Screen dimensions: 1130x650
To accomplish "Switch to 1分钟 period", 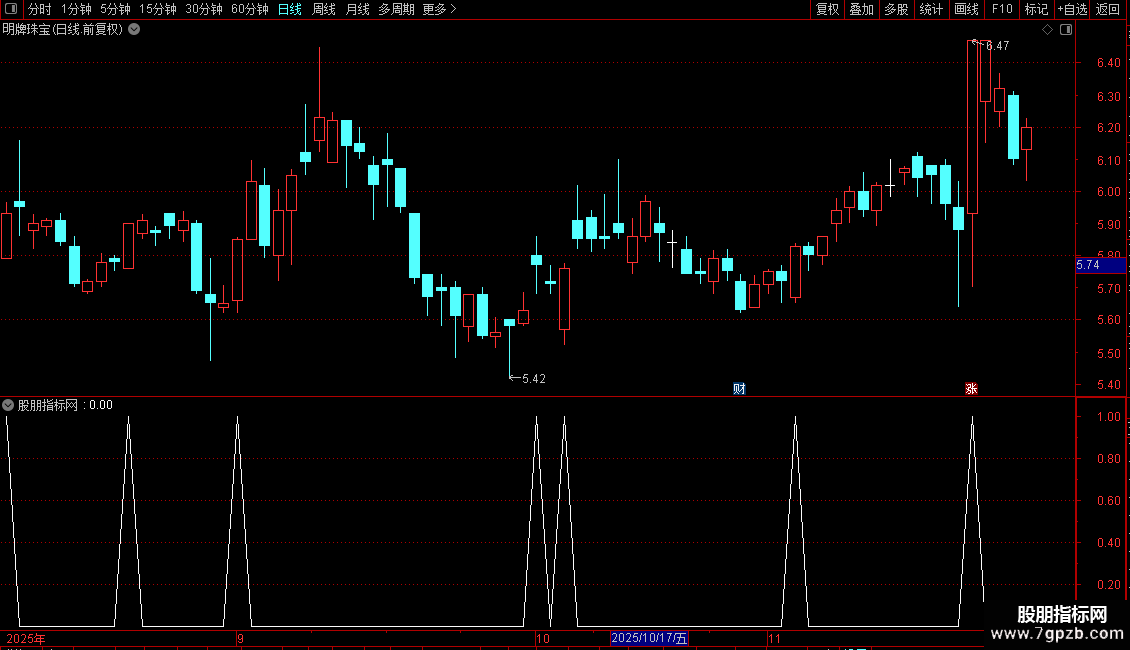I will [x=76, y=9].
